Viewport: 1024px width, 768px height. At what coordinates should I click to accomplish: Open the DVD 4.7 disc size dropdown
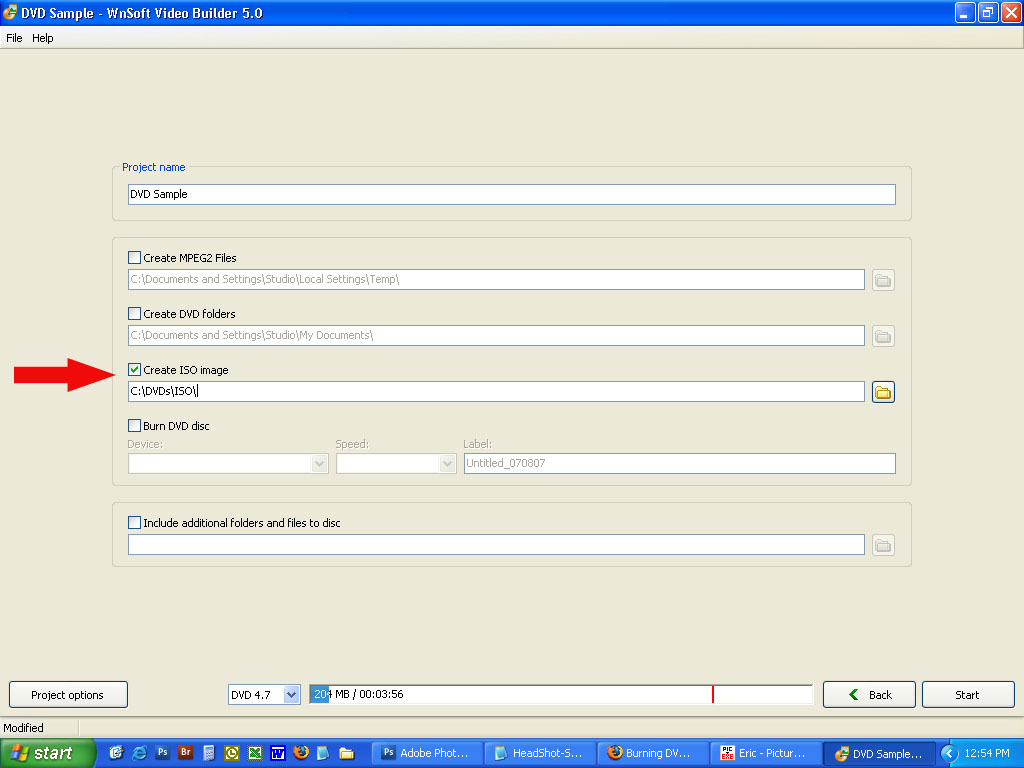click(x=291, y=695)
